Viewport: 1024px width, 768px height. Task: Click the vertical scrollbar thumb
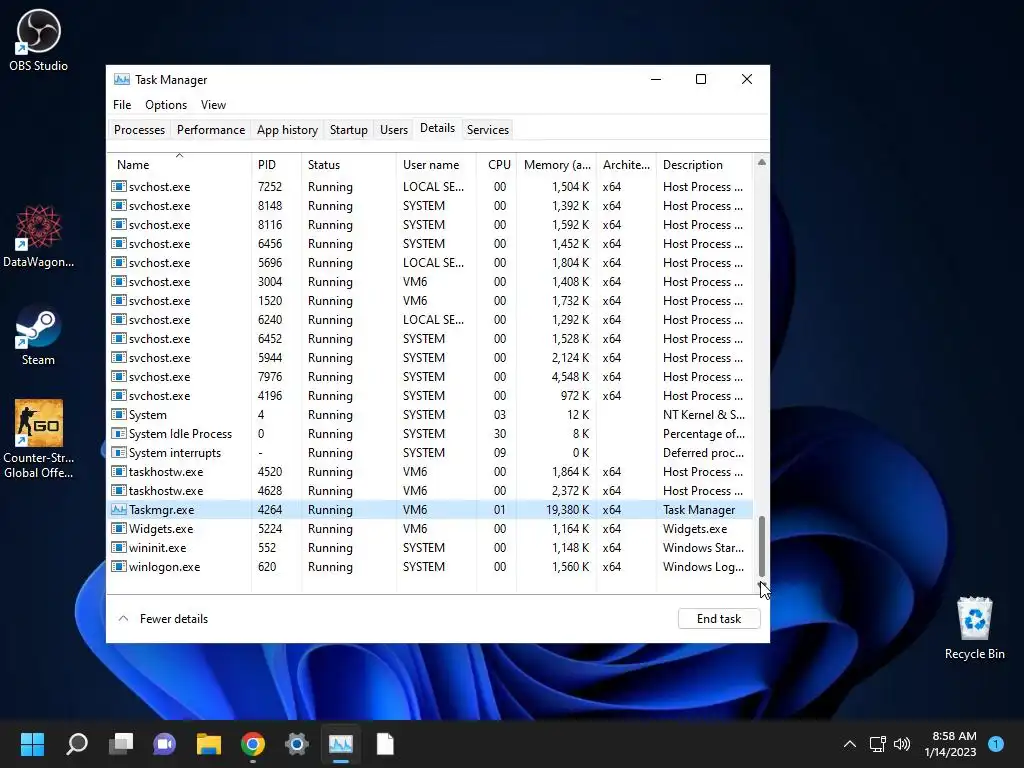click(761, 546)
